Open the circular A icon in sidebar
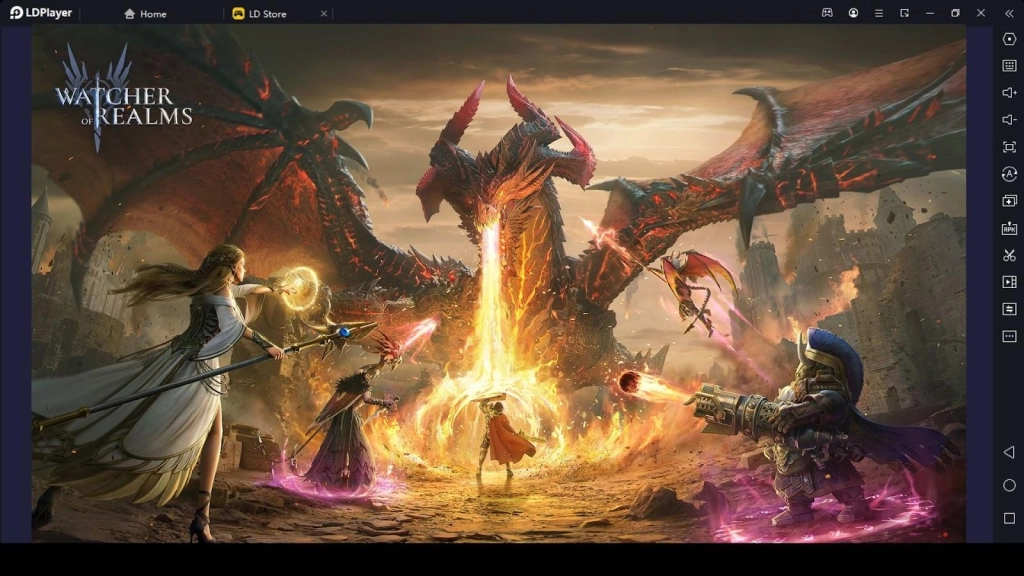The image size is (1024, 576). (x=1009, y=174)
